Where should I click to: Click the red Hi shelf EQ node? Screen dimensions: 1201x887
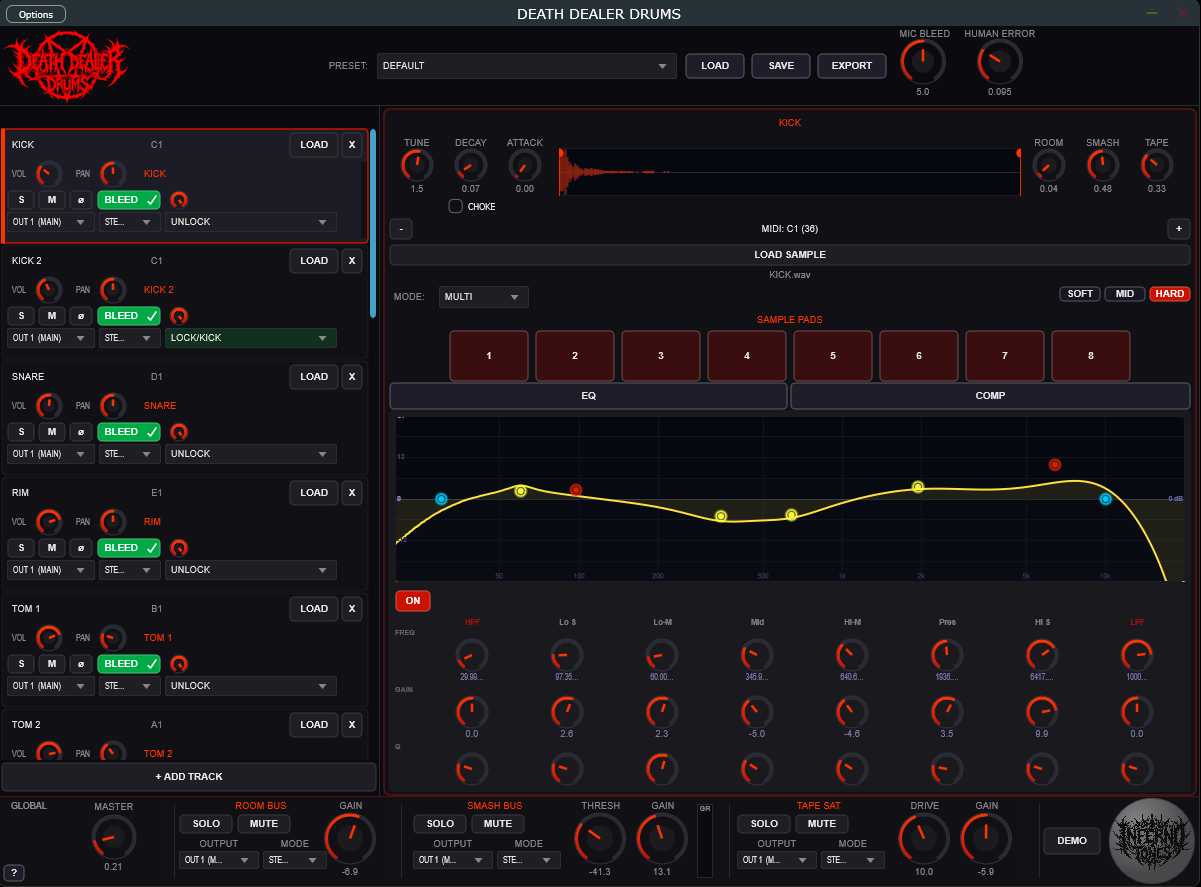1055,465
